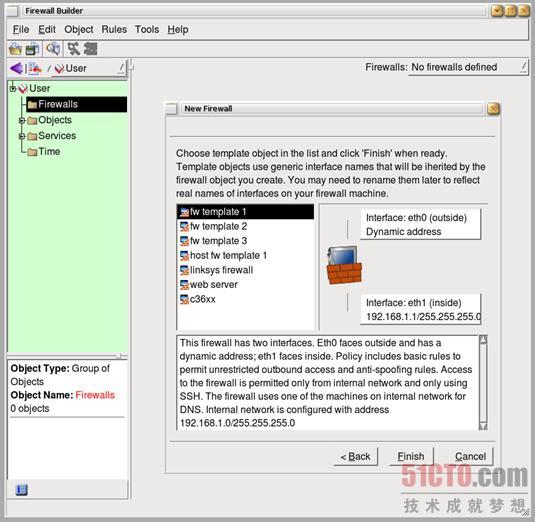The height and width of the screenshot is (522, 535).
Task: Select linksys firewall template
Action: (245, 270)
